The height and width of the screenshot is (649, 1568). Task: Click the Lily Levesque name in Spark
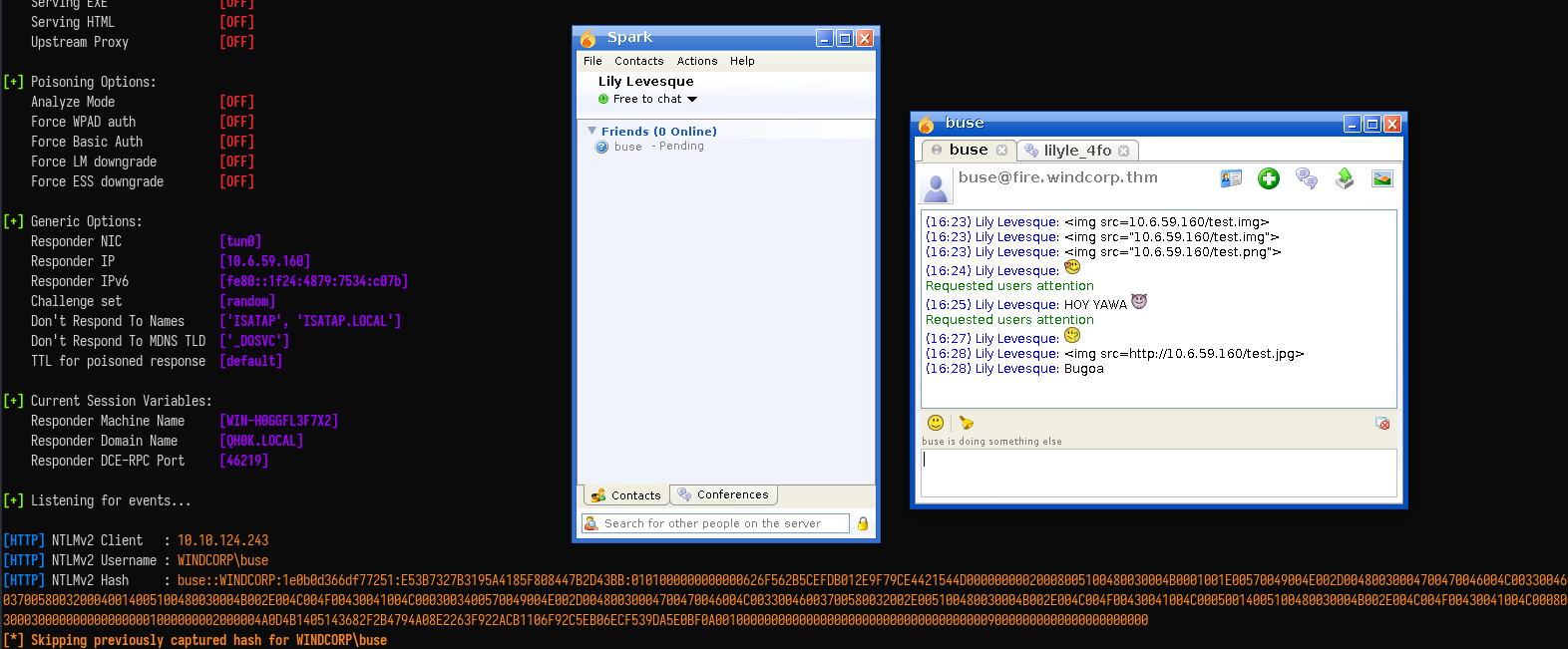645,81
